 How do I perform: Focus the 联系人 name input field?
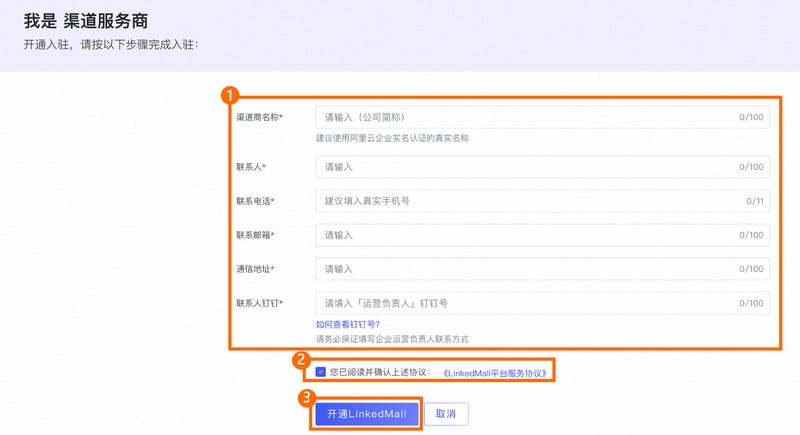pos(542,167)
